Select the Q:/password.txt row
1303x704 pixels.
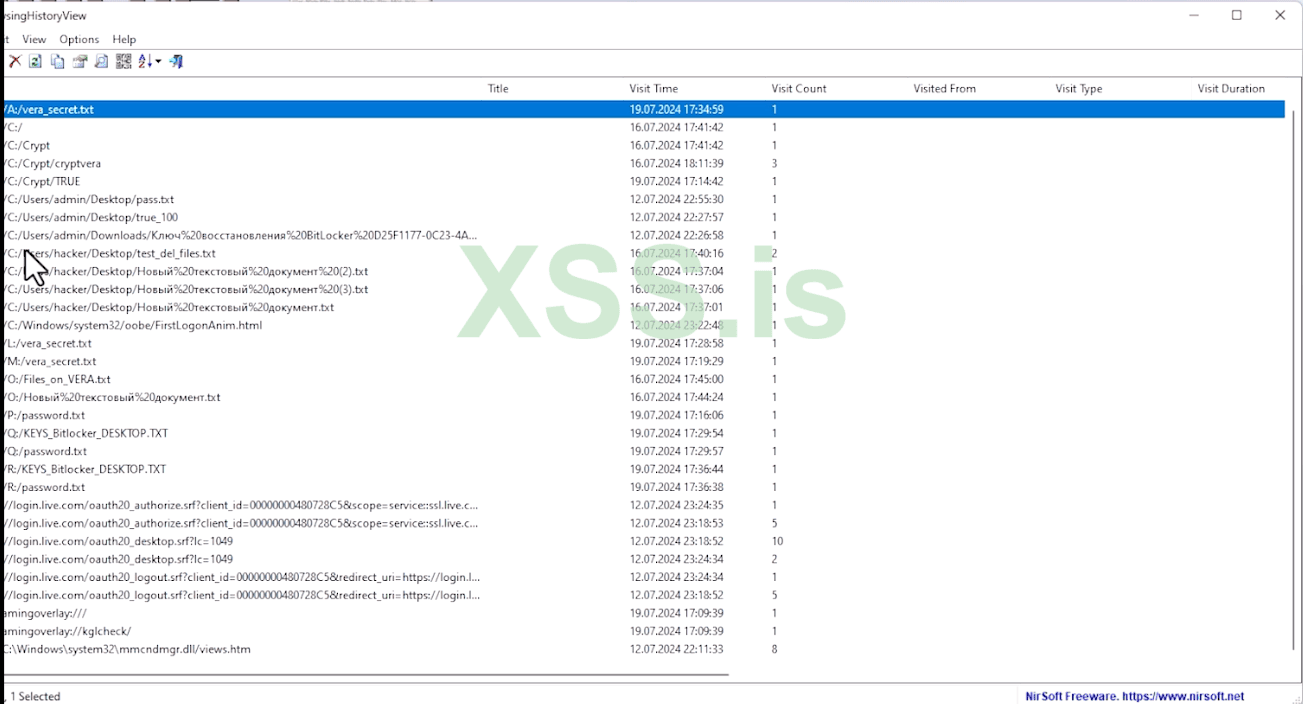tap(644, 451)
